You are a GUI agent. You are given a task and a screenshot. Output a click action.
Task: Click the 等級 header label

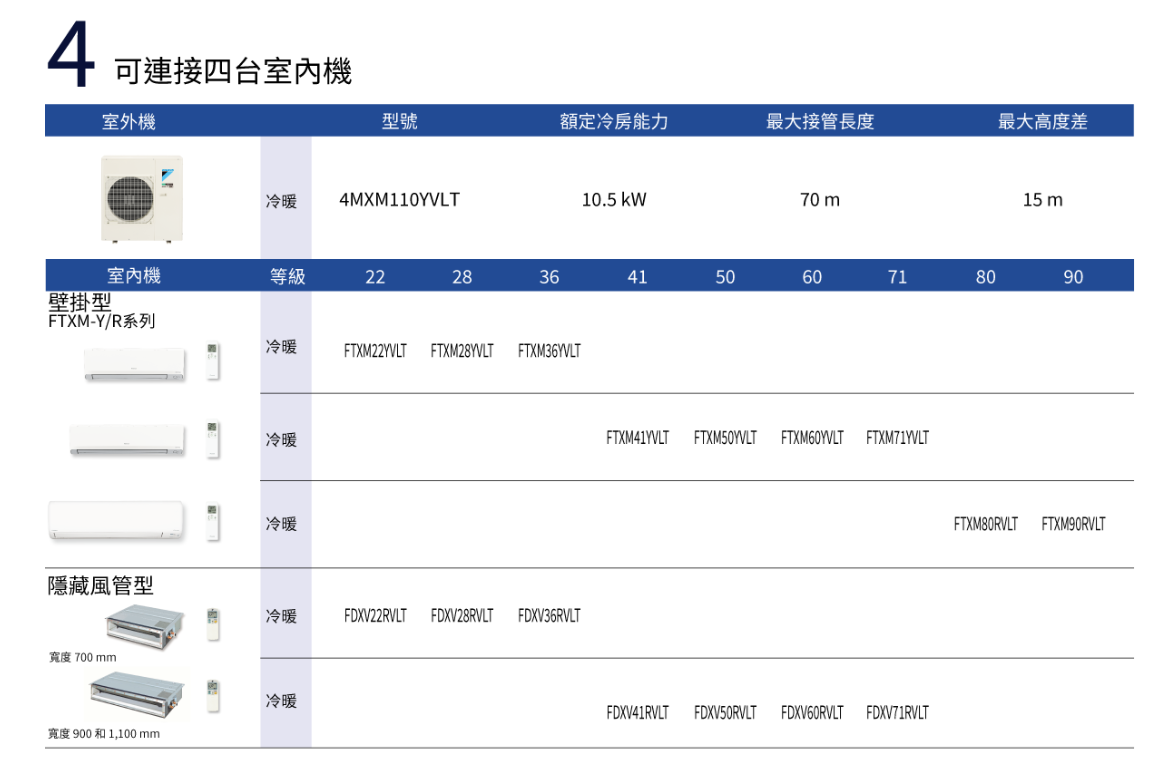(287, 277)
